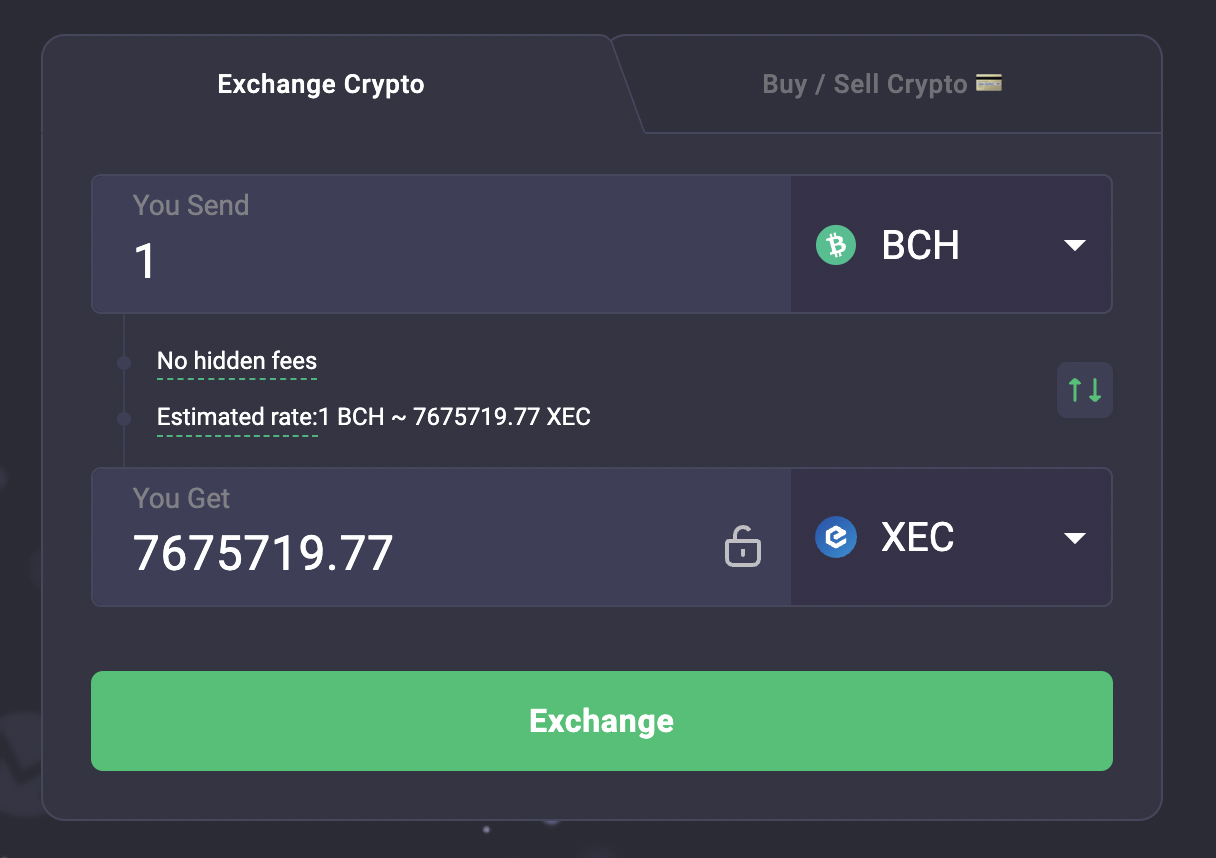Switch to the Exchange Crypto tab
Viewport: 1216px width, 858px height.
click(321, 84)
